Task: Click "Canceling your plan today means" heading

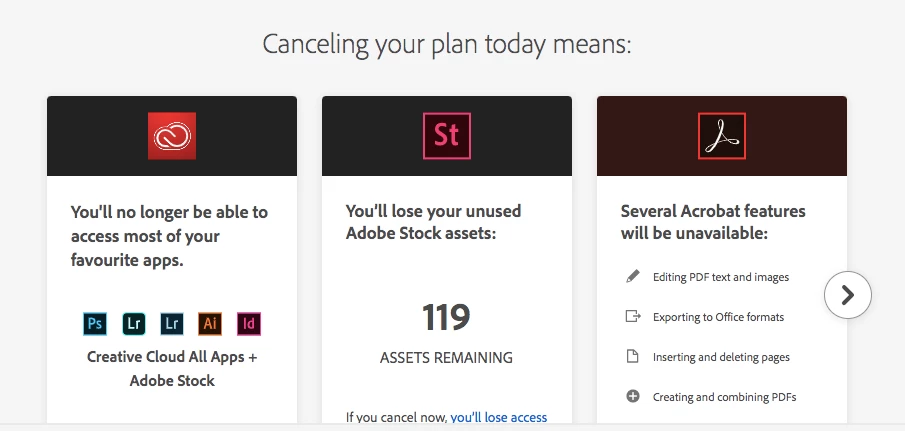Action: pyautogui.click(x=447, y=44)
